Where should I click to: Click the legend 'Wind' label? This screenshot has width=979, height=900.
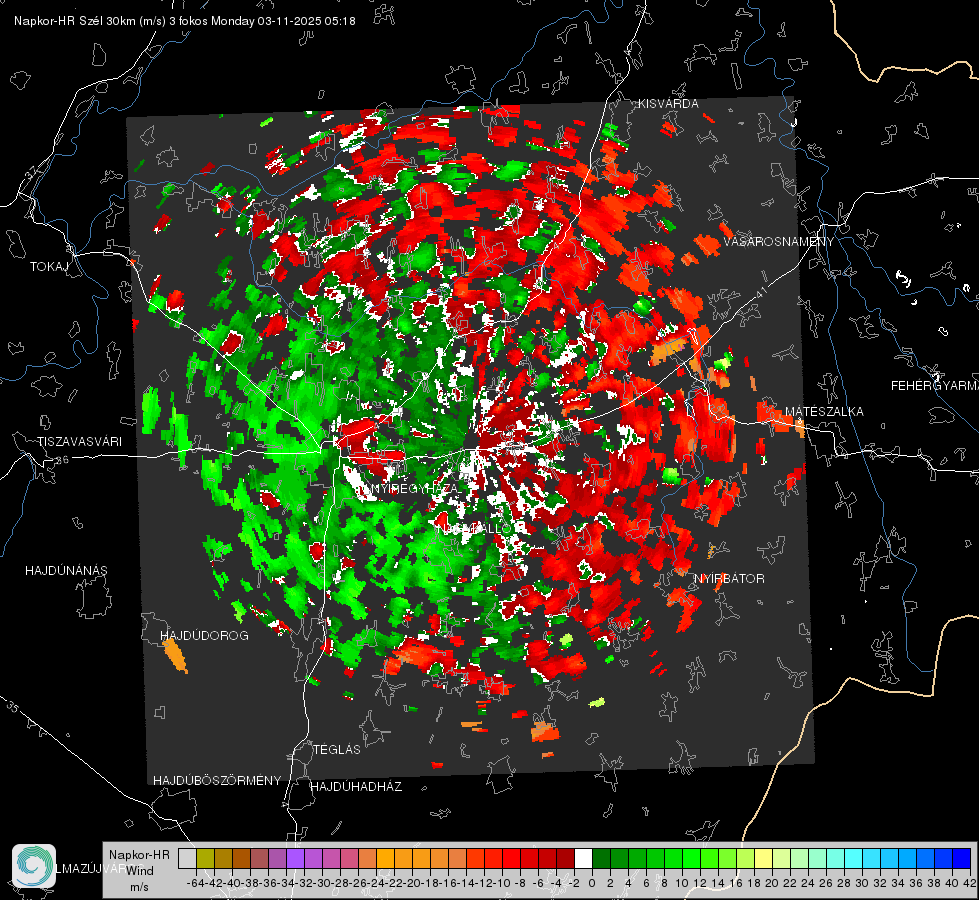tap(140, 870)
